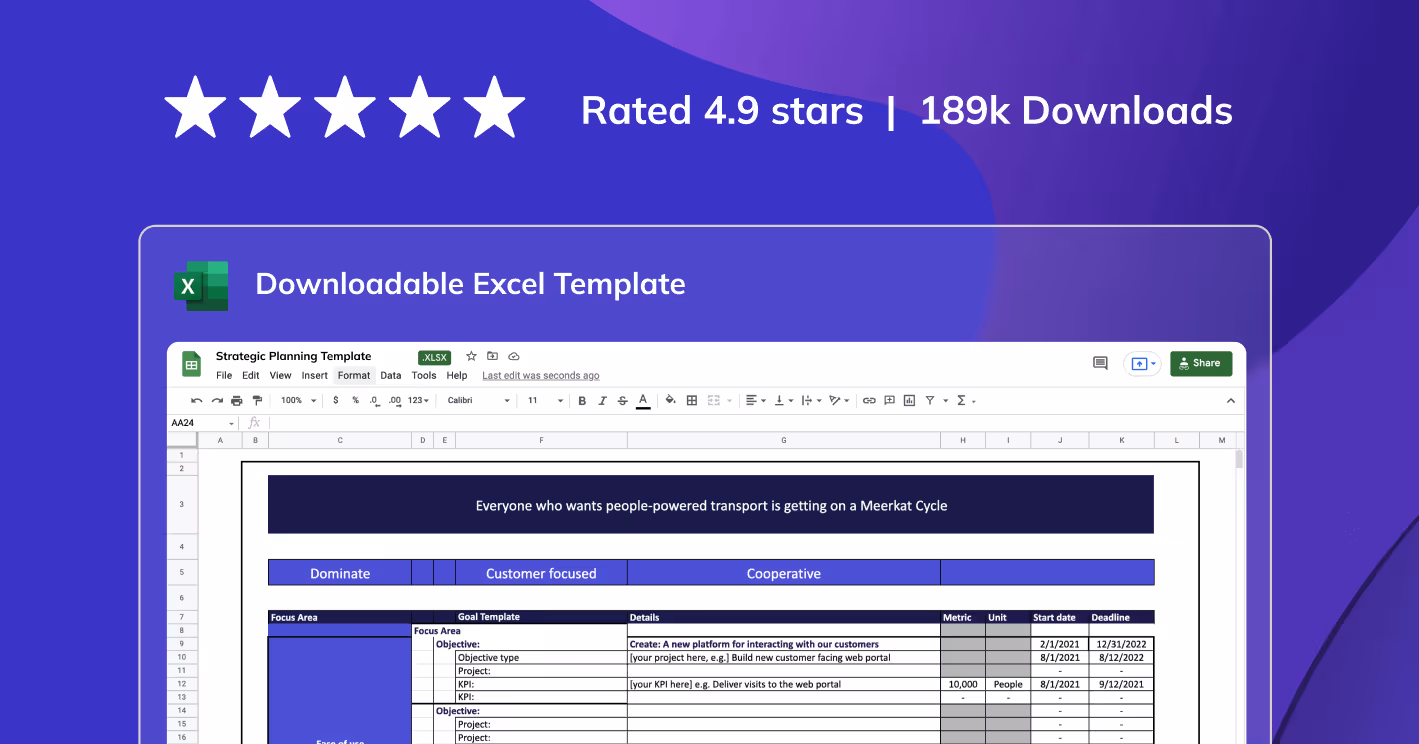Open the View menu
Screen dimensions: 1419x744
[x=281, y=376]
